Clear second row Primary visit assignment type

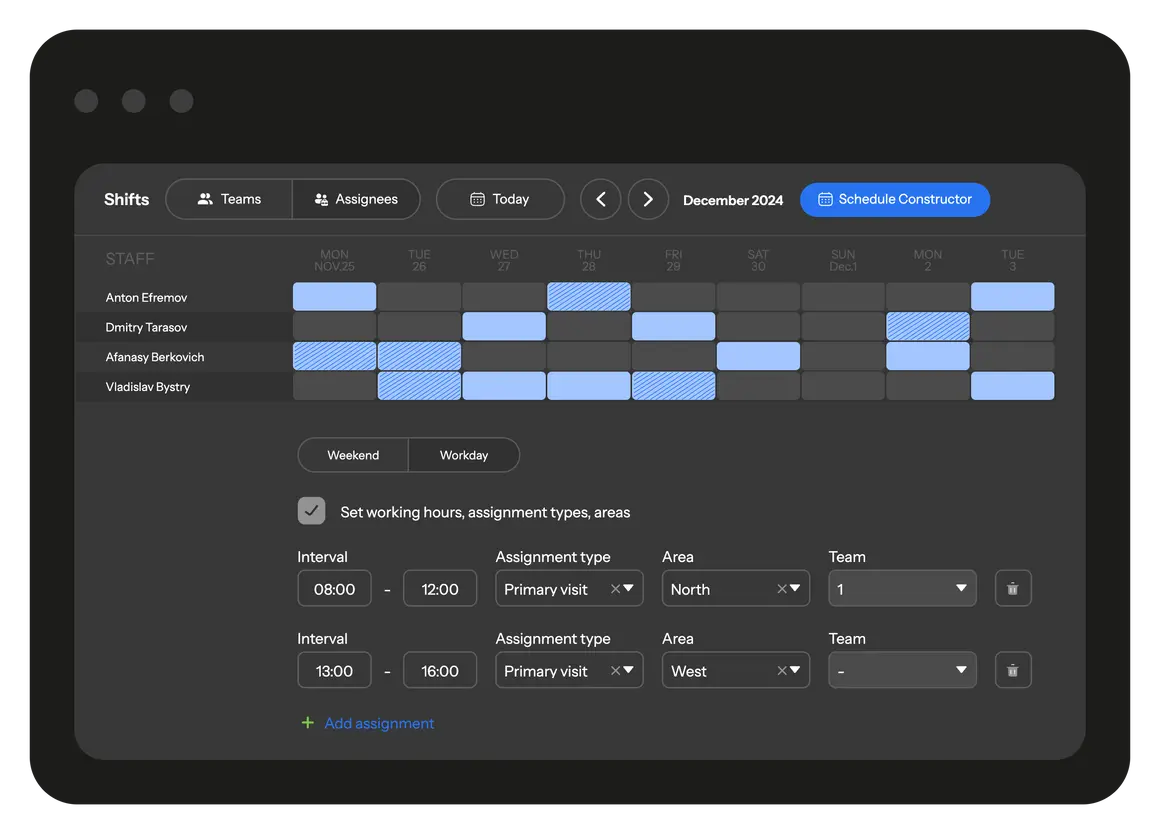[615, 671]
